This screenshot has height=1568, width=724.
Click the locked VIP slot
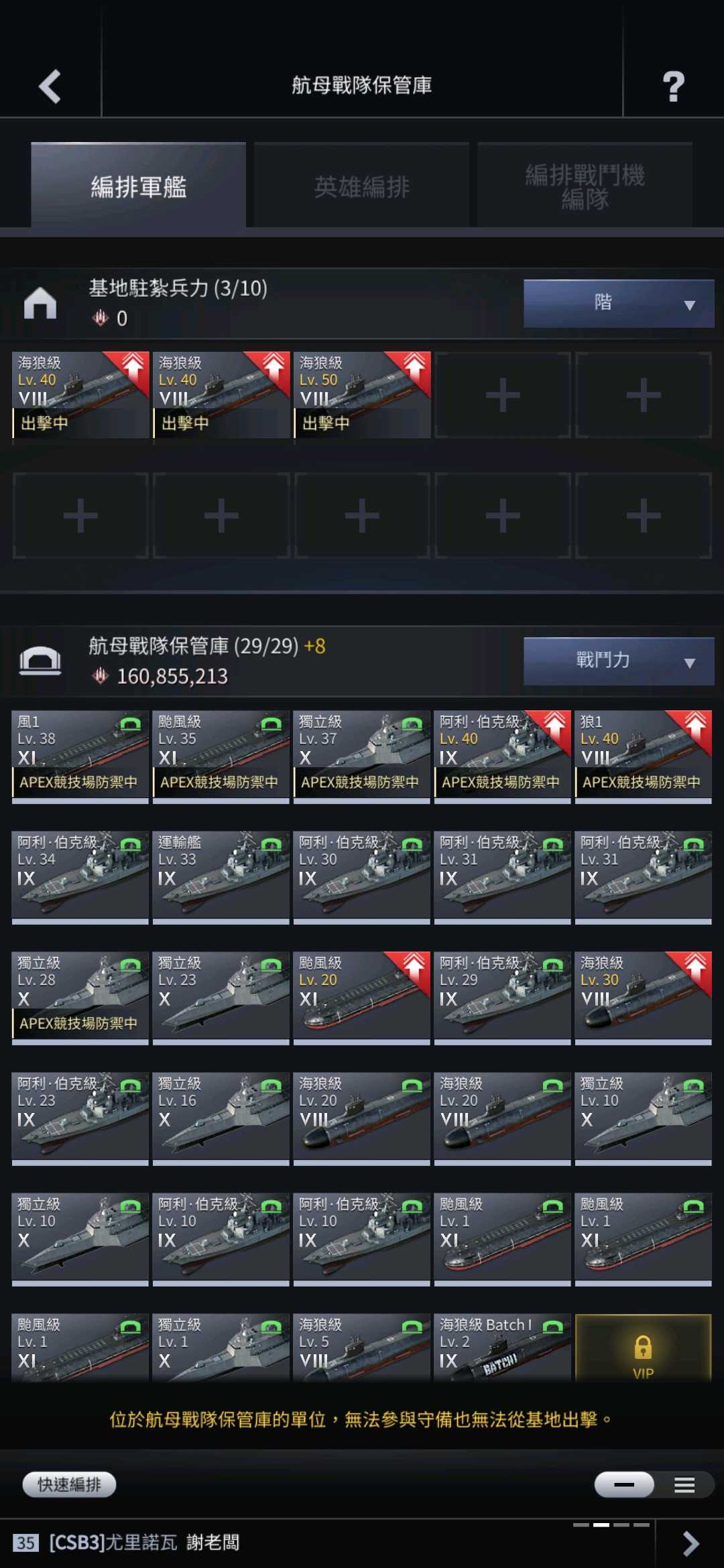click(643, 1348)
